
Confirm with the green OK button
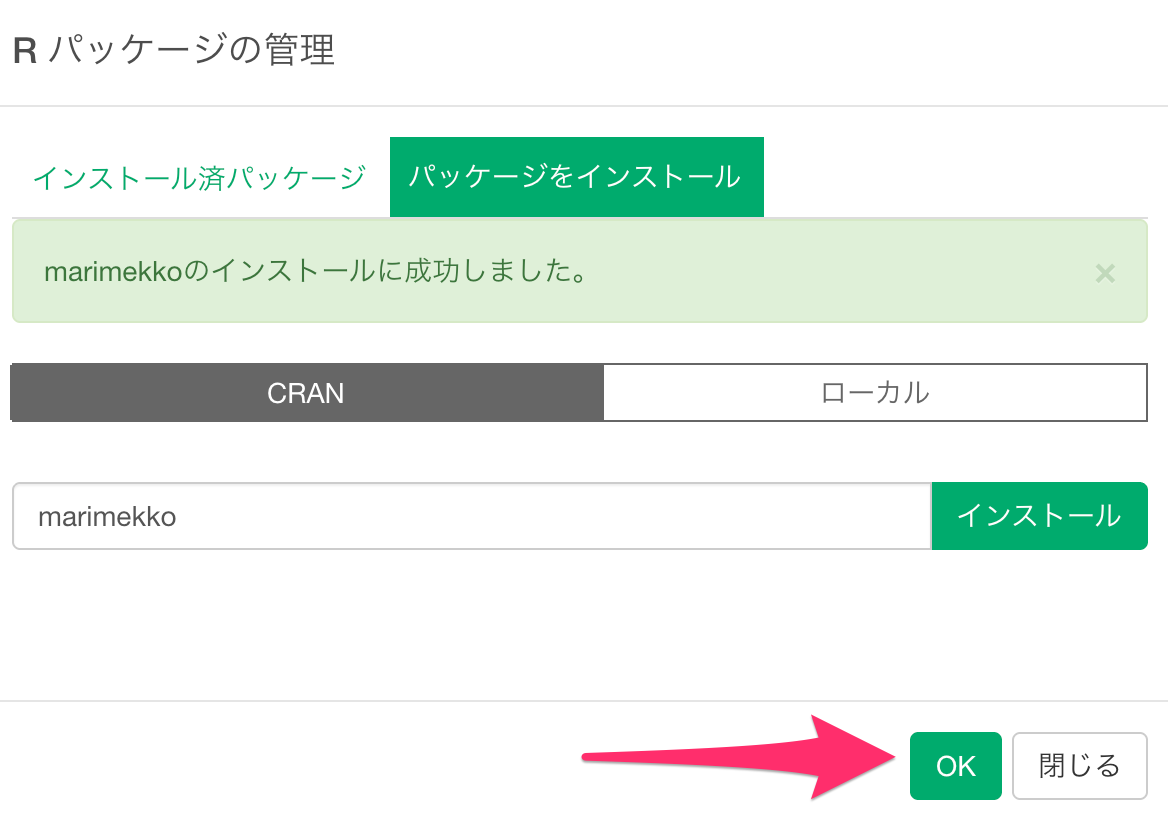[x=956, y=766]
